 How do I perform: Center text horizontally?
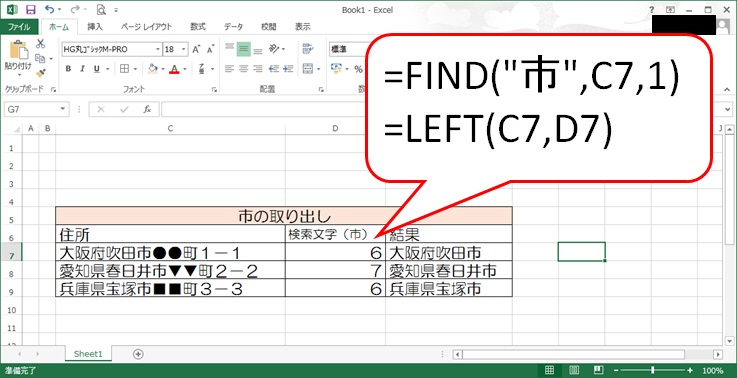pos(243,69)
